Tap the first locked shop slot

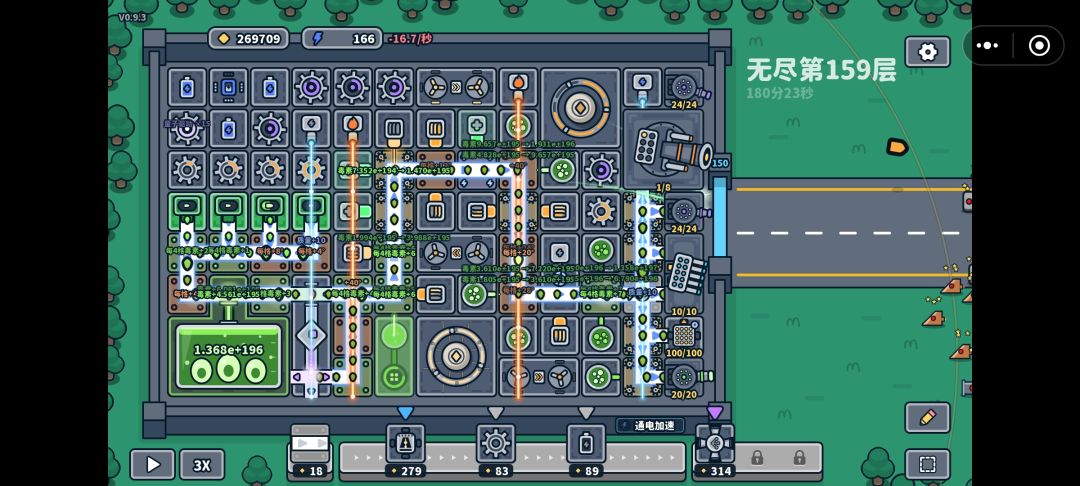pyautogui.click(x=756, y=457)
